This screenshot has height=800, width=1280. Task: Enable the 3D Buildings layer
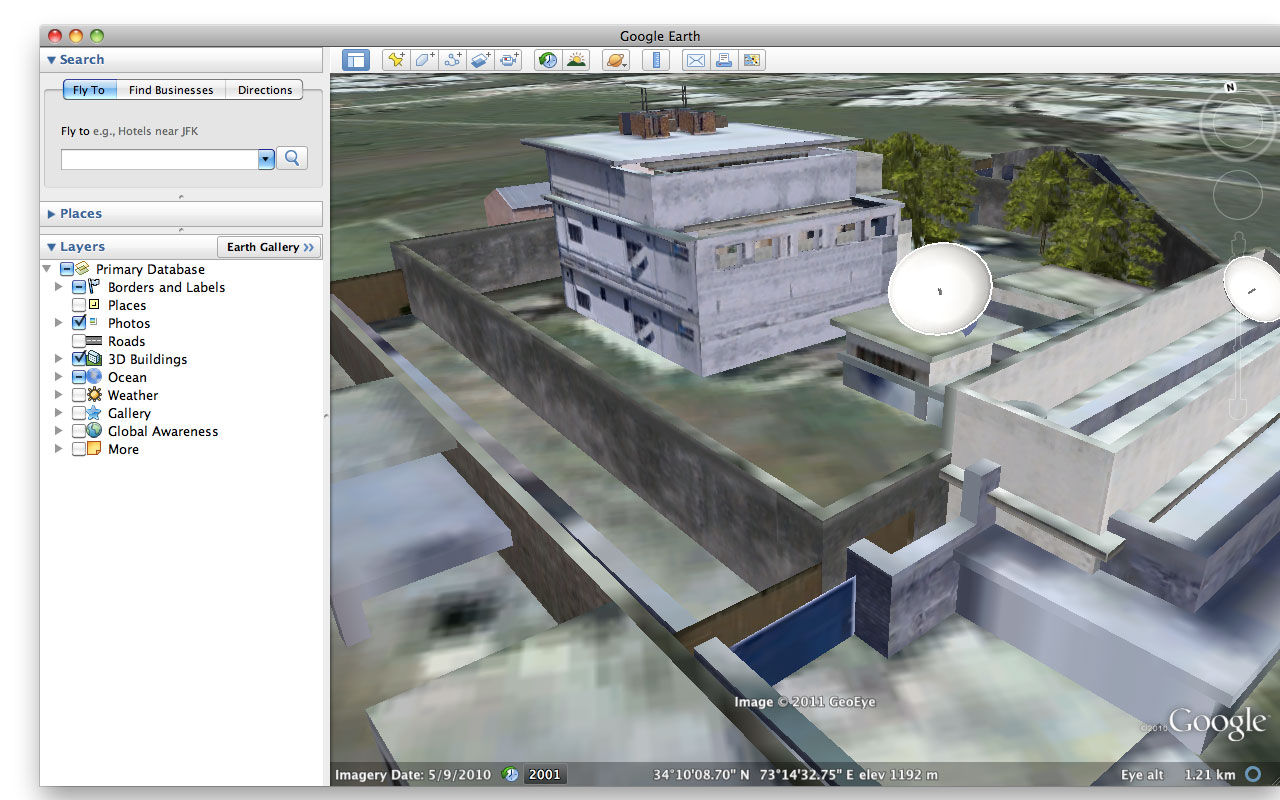[78, 358]
